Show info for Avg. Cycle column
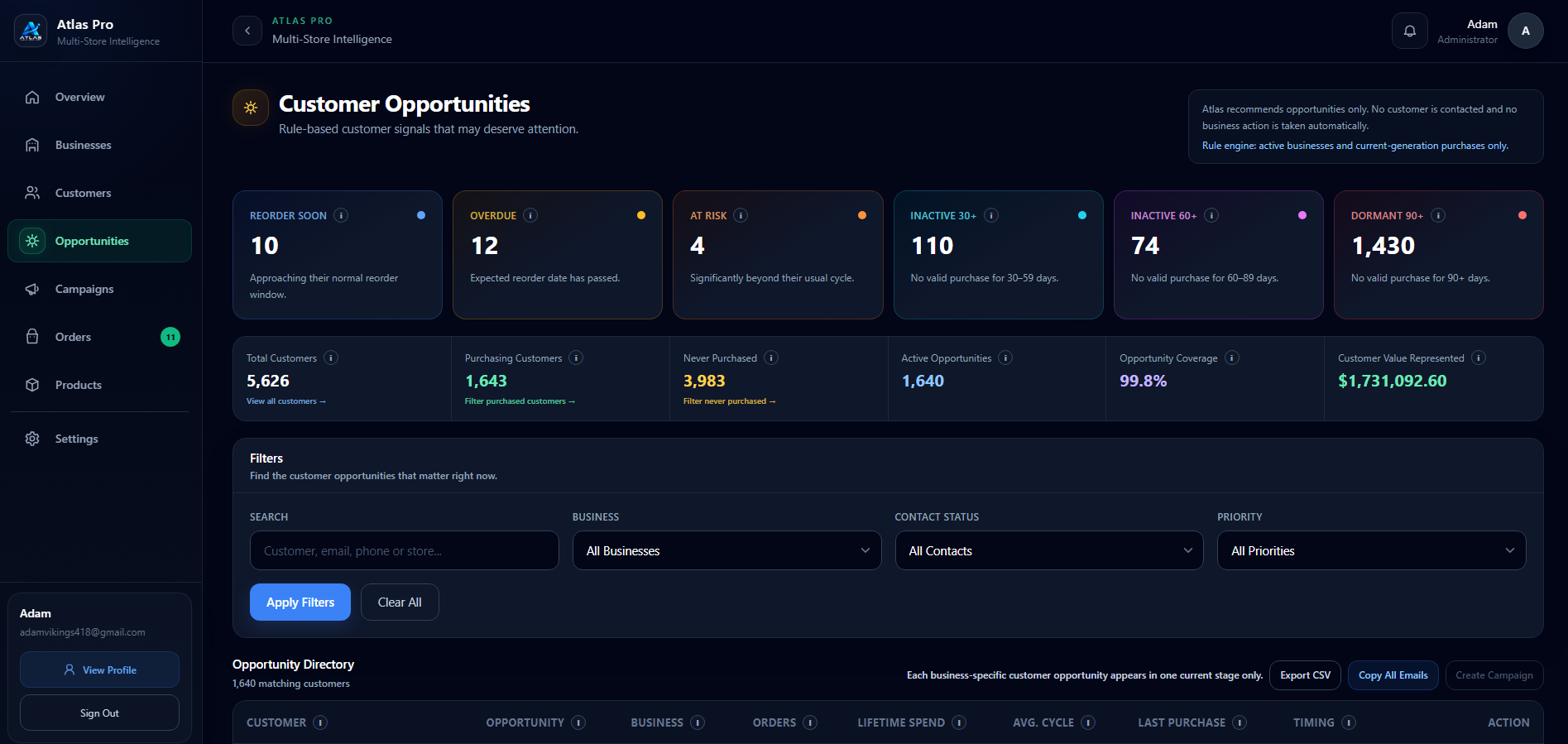Screen dimensions: 1568x744 coord(1088,722)
